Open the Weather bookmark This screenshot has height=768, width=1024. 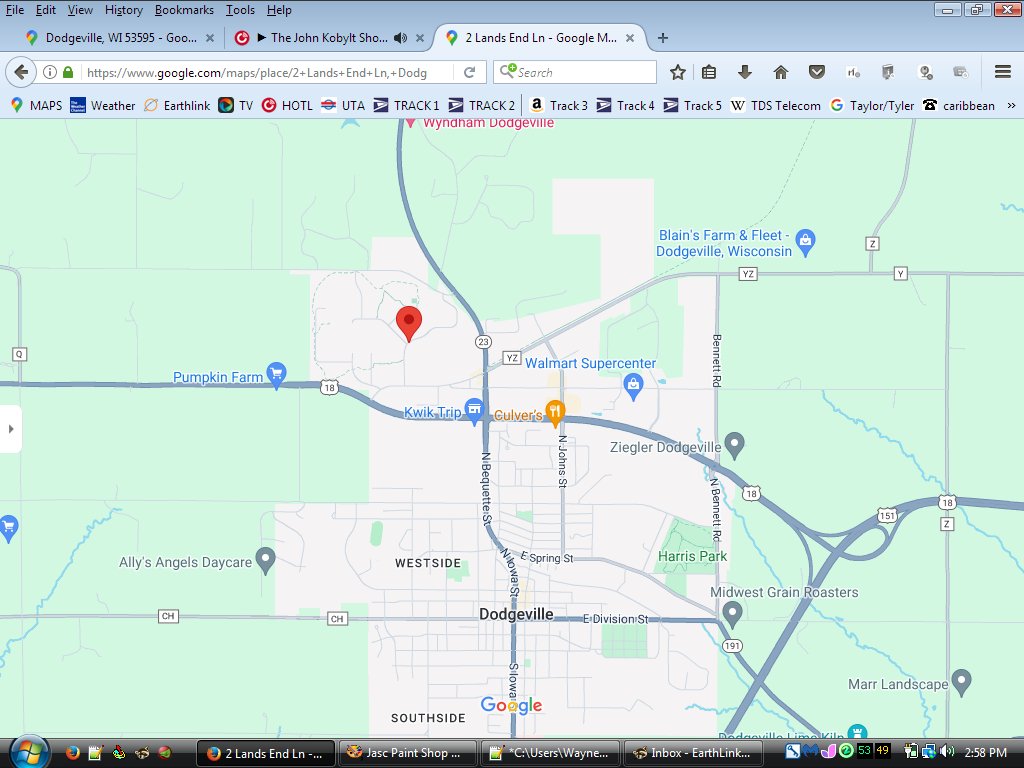click(103, 105)
